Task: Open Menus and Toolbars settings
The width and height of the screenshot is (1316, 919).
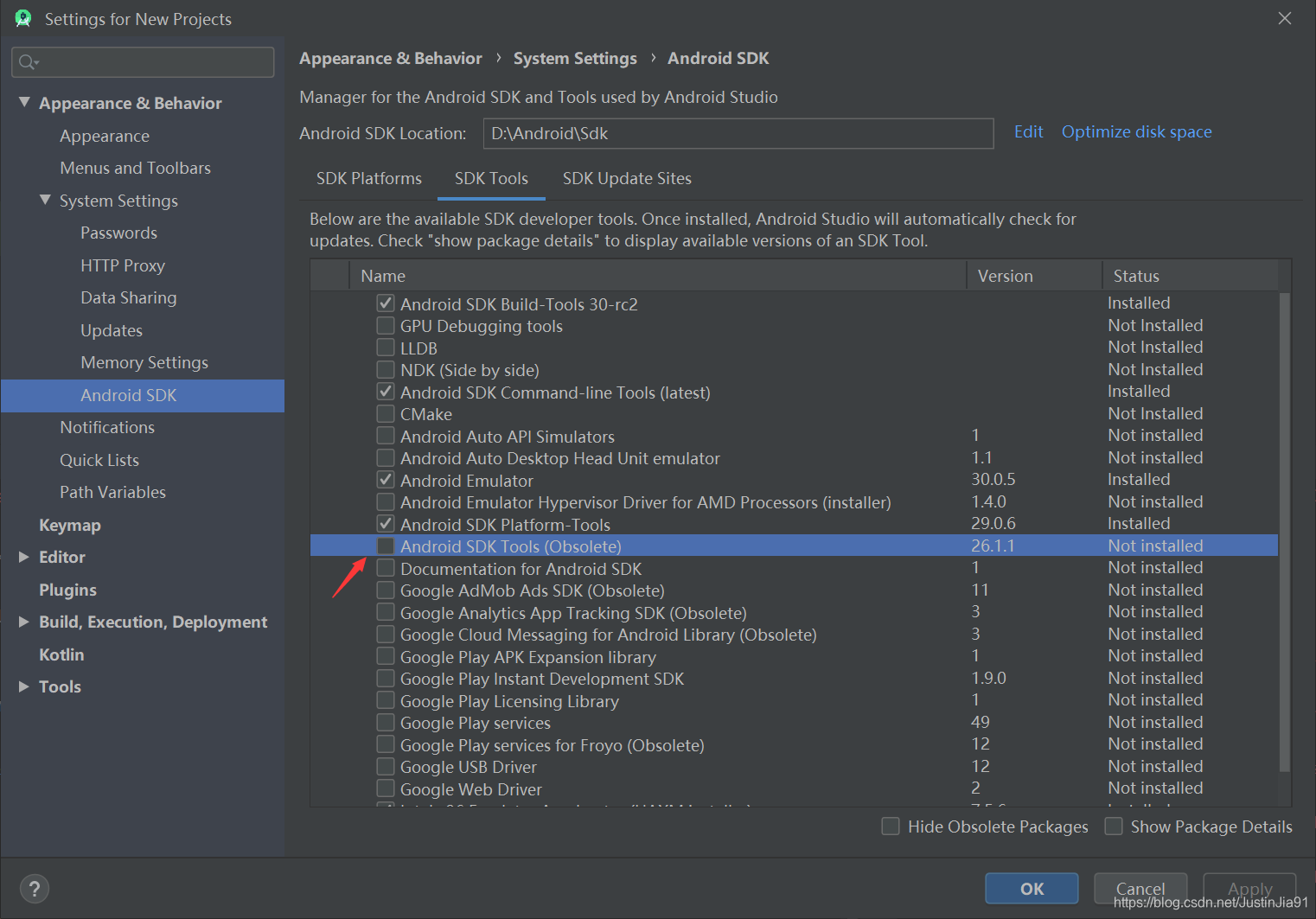Action: (135, 168)
